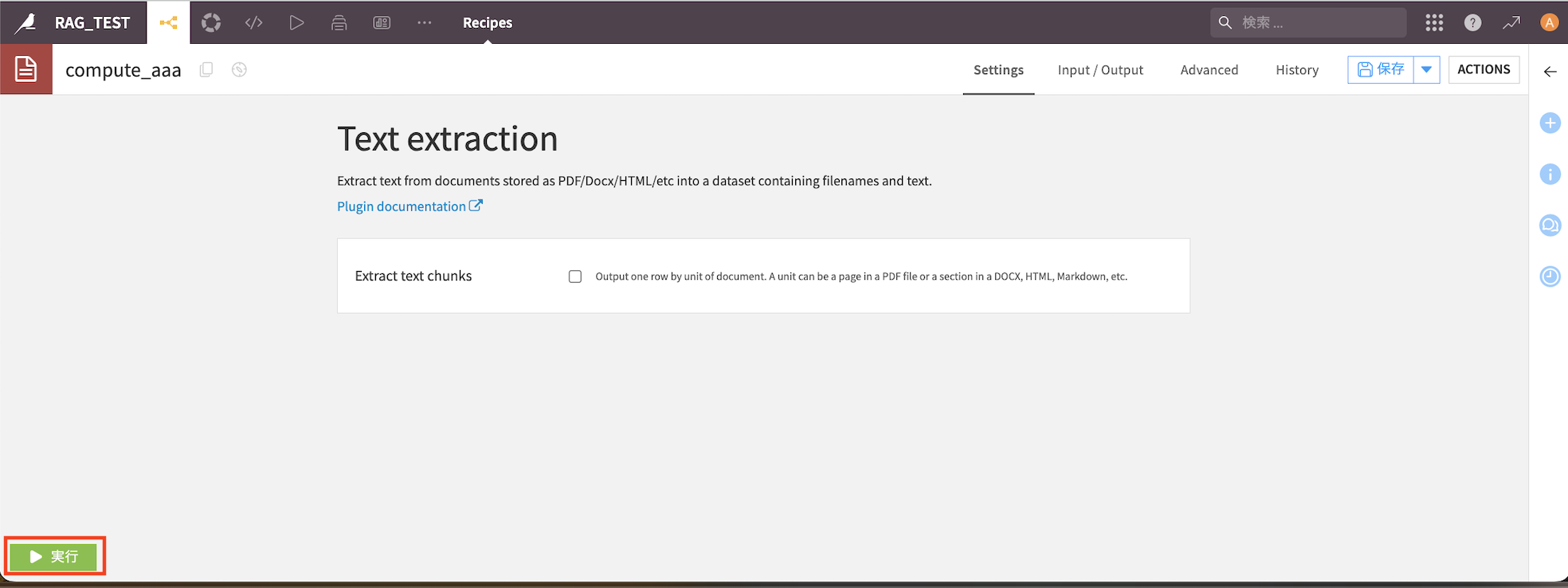Click the 検索 search field

(x=1308, y=22)
